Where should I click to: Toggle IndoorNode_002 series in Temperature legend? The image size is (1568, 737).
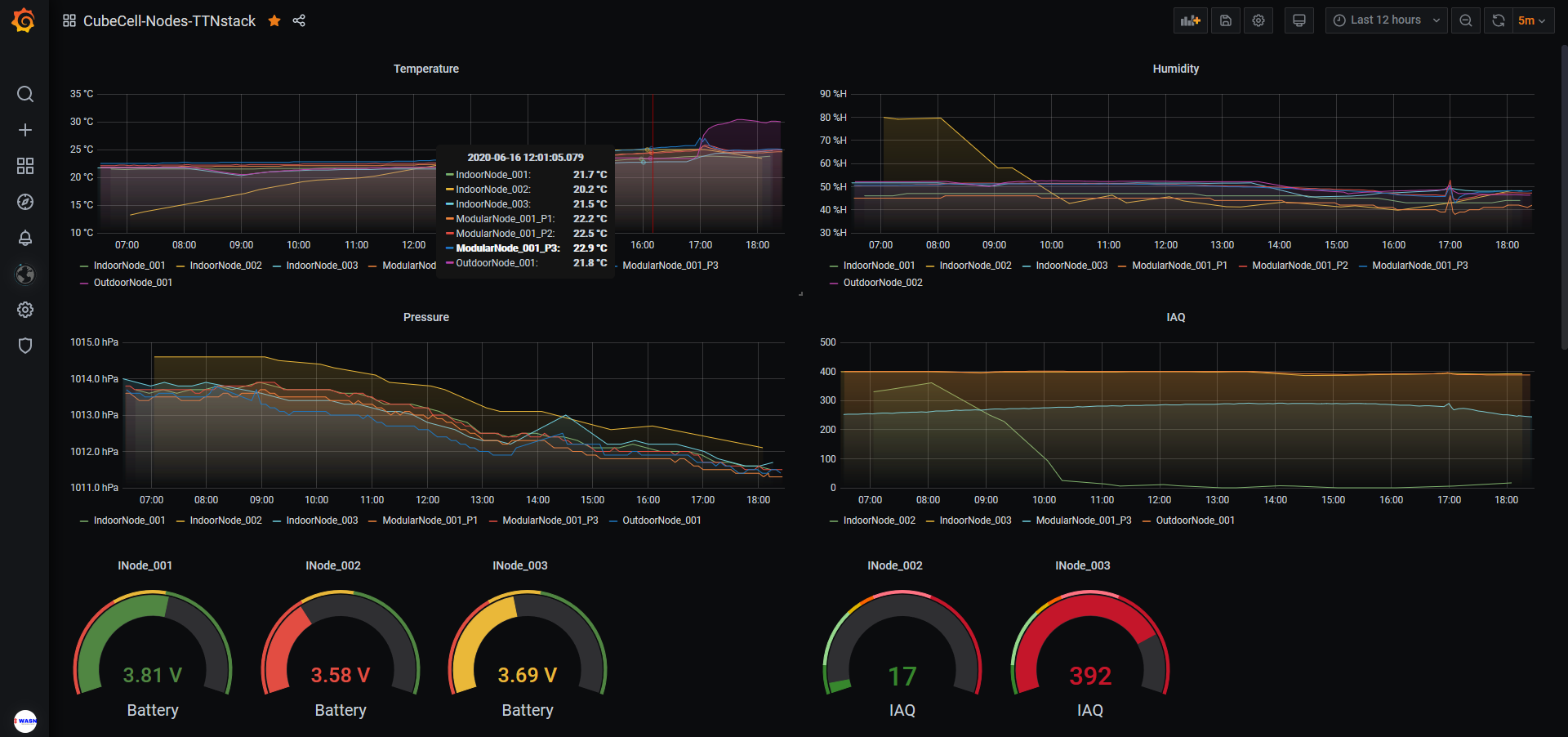[x=225, y=266]
